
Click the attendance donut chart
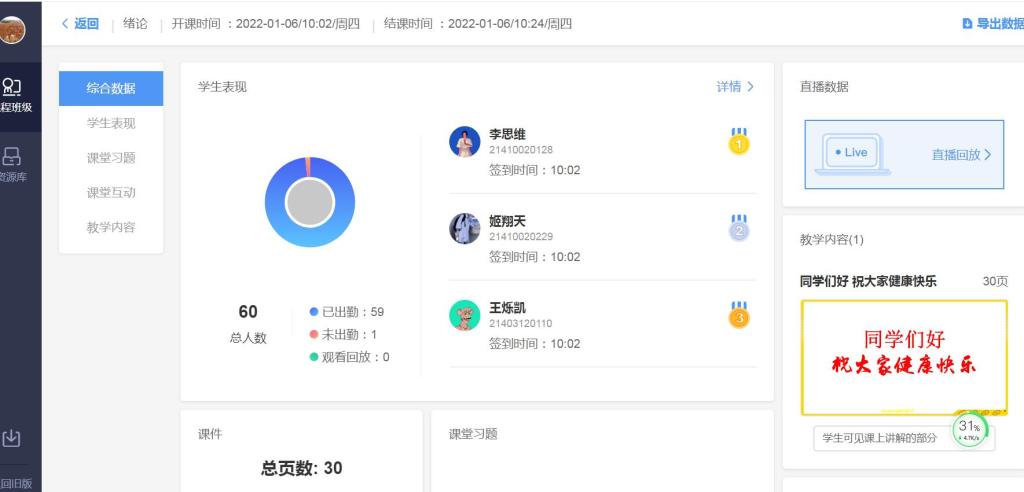coord(309,202)
